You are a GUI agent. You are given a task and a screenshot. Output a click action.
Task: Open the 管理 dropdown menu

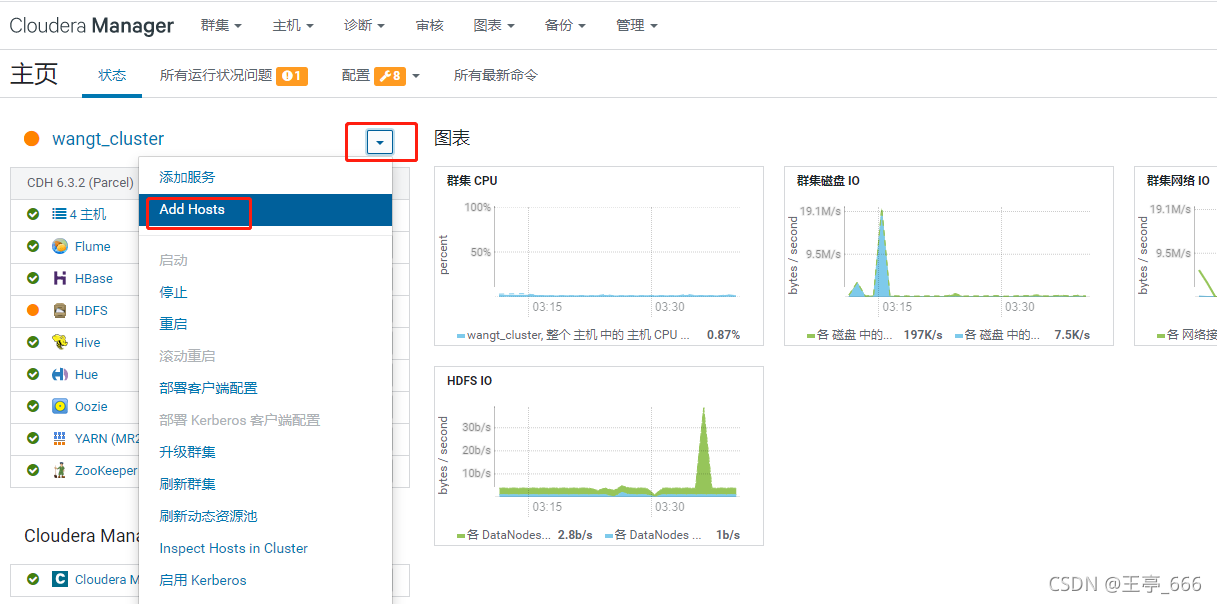637,25
